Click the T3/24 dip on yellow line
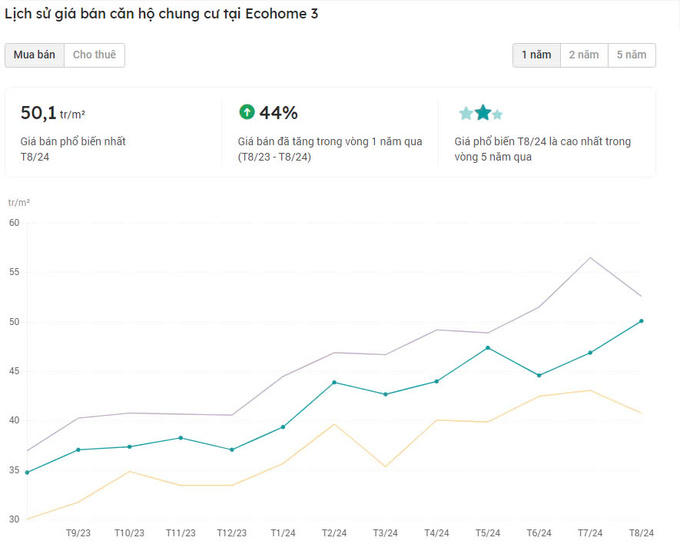 tap(385, 467)
